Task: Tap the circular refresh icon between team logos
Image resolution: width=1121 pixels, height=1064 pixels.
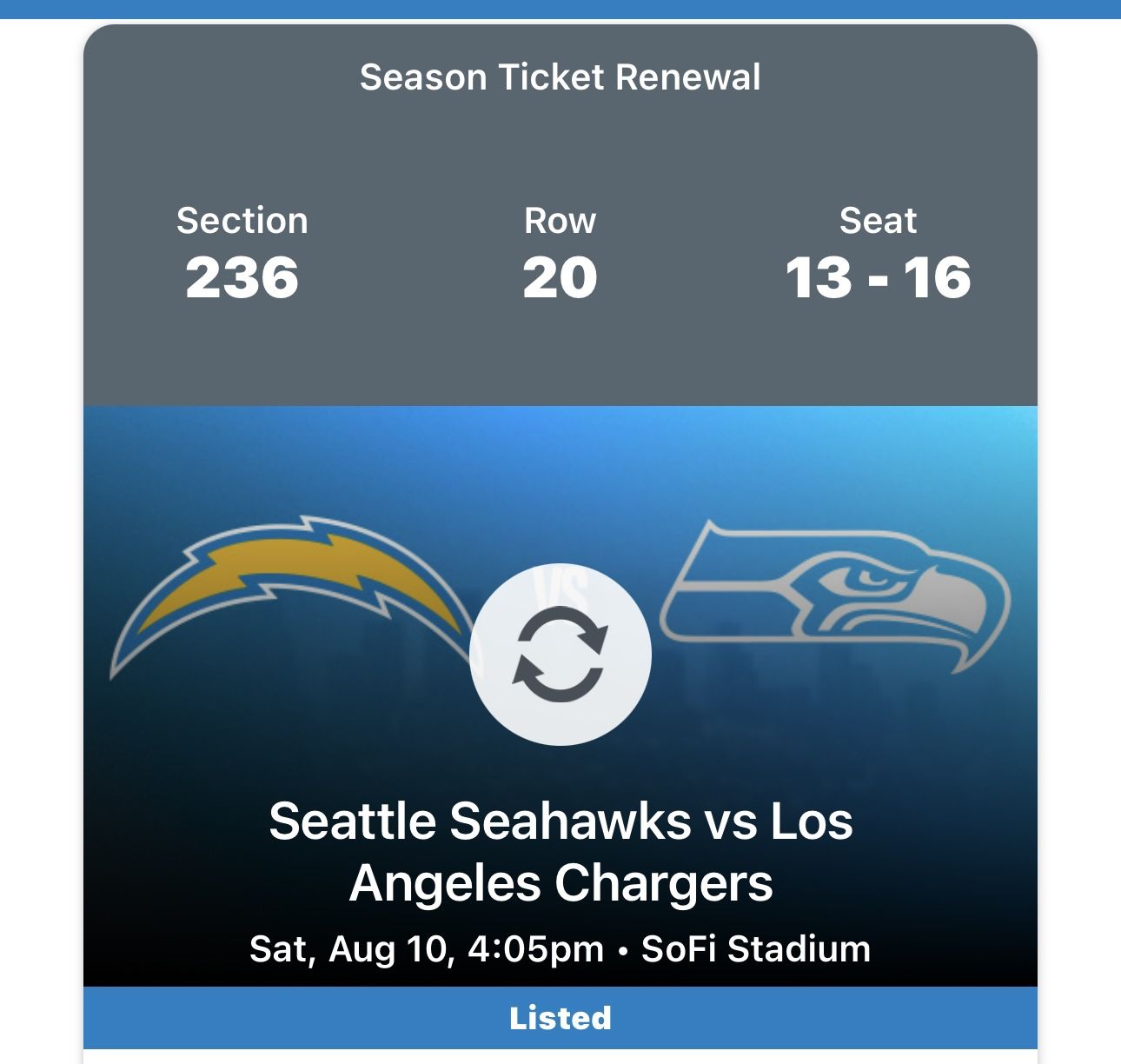Action: click(560, 658)
